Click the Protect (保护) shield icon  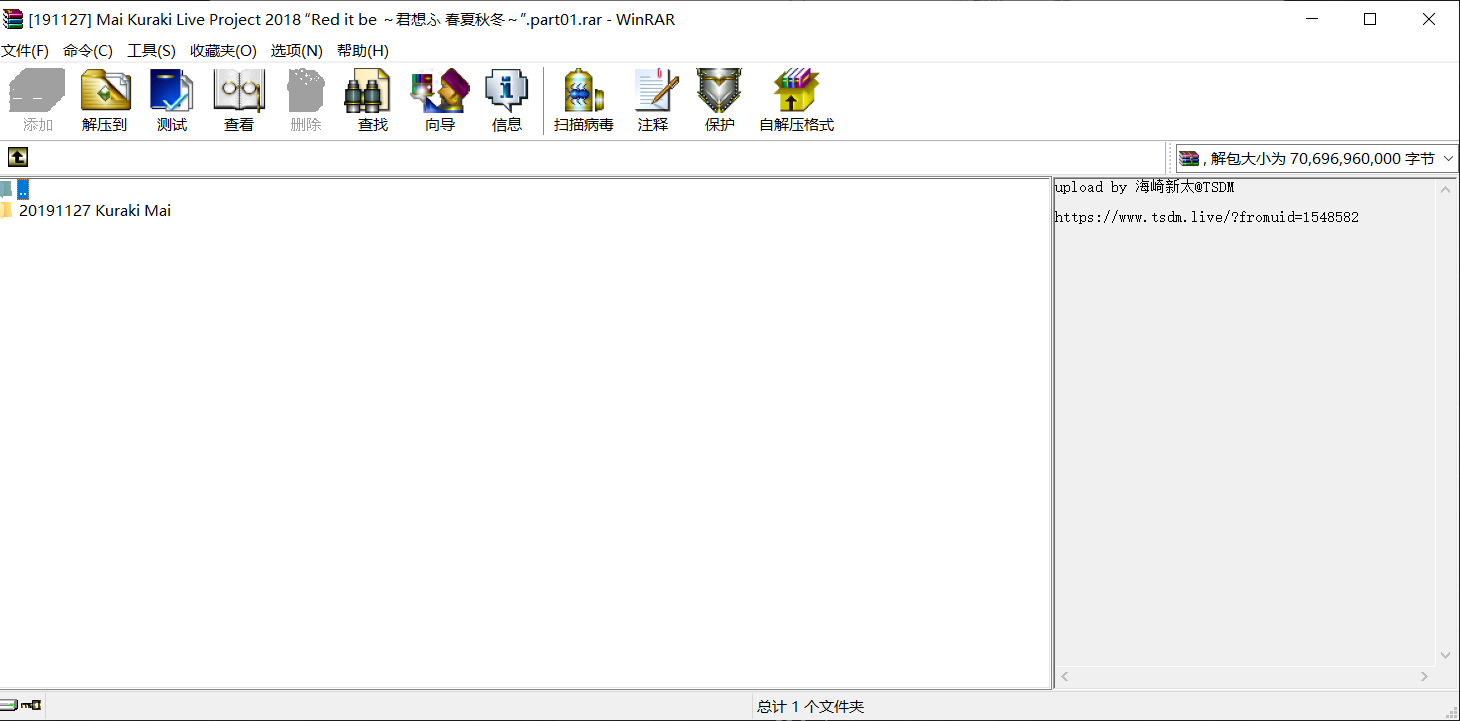click(719, 100)
